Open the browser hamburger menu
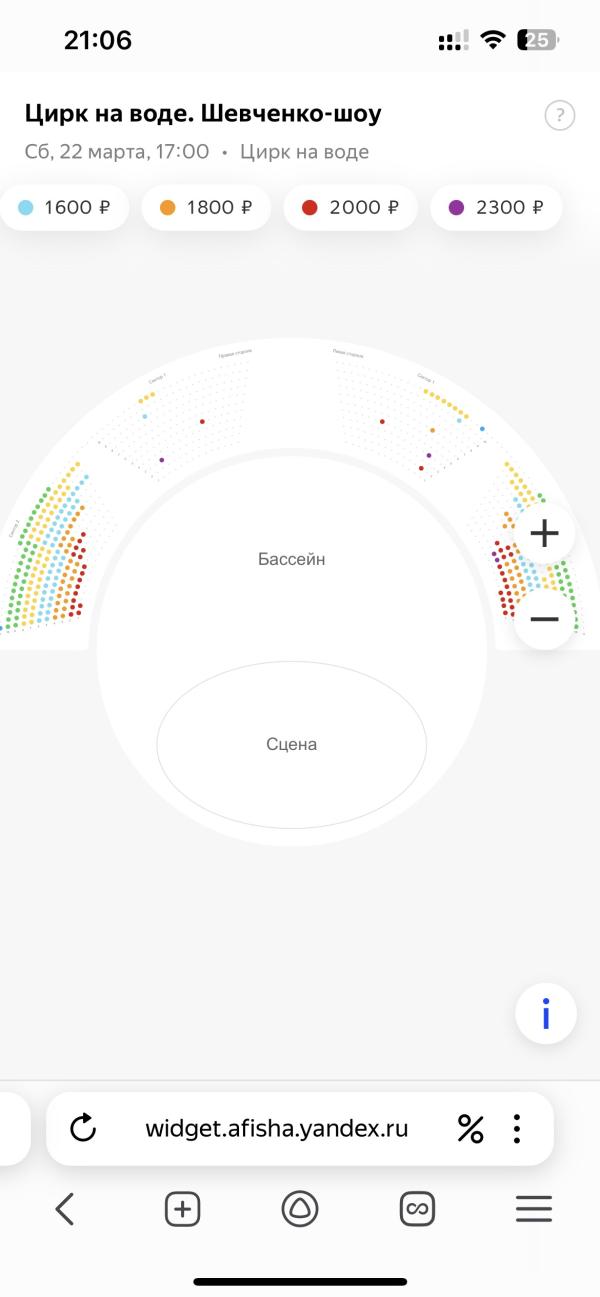Image resolution: width=600 pixels, height=1297 pixels. point(534,1210)
